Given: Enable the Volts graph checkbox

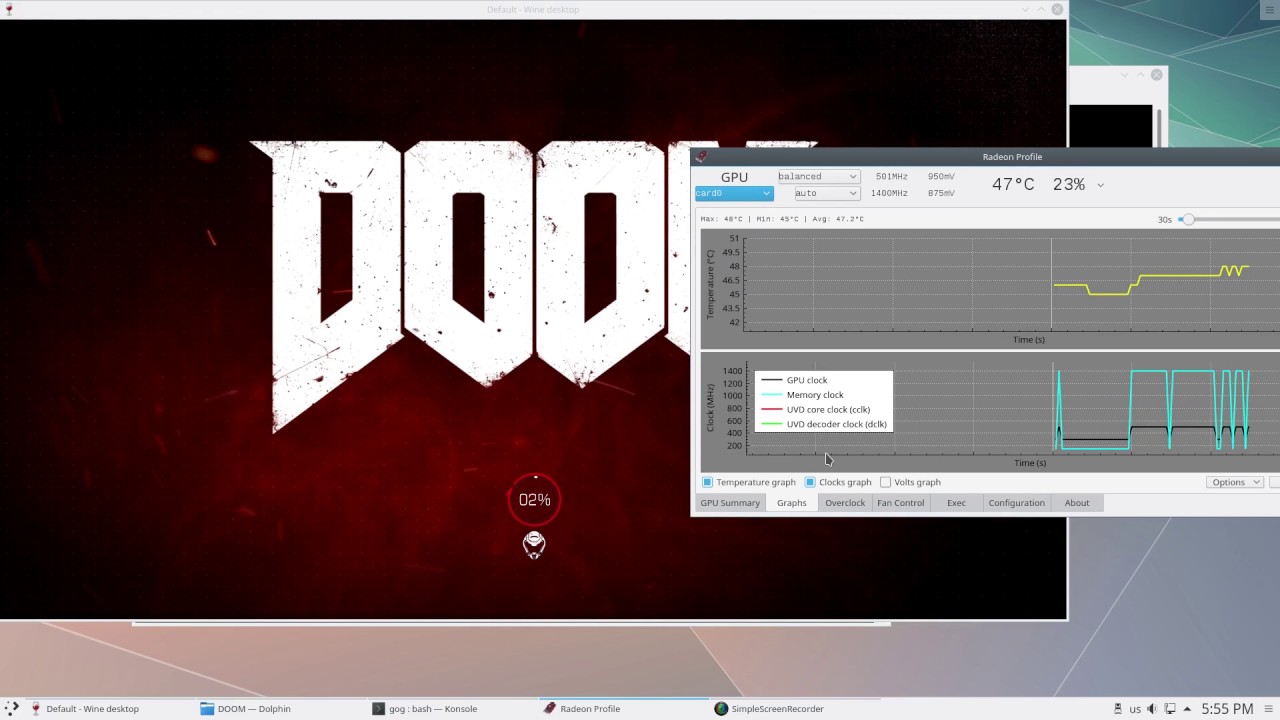Looking at the screenshot, I should [885, 482].
